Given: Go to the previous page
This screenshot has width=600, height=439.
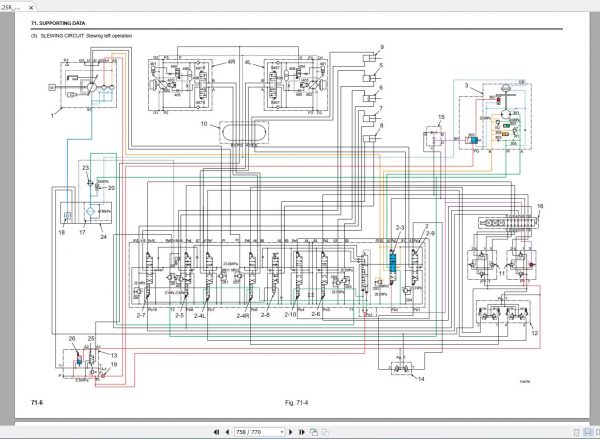Looking at the screenshot, I should point(227,432).
